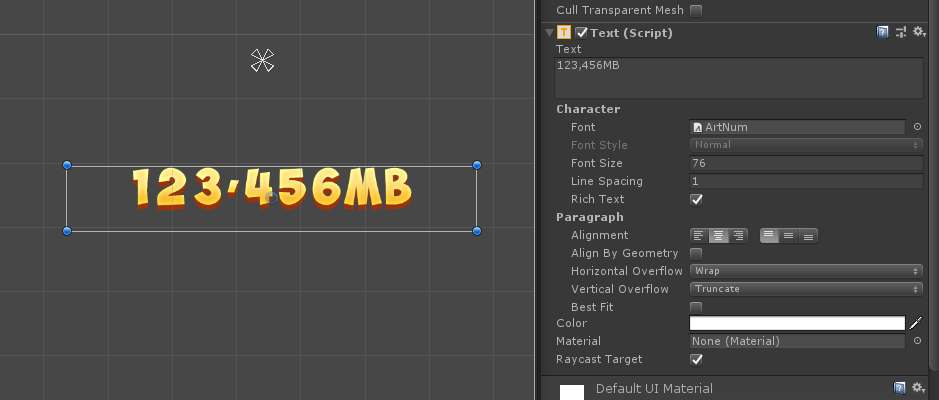Set vertical alignment to bottom
Image resolution: width=939 pixels, height=400 pixels.
click(808, 235)
